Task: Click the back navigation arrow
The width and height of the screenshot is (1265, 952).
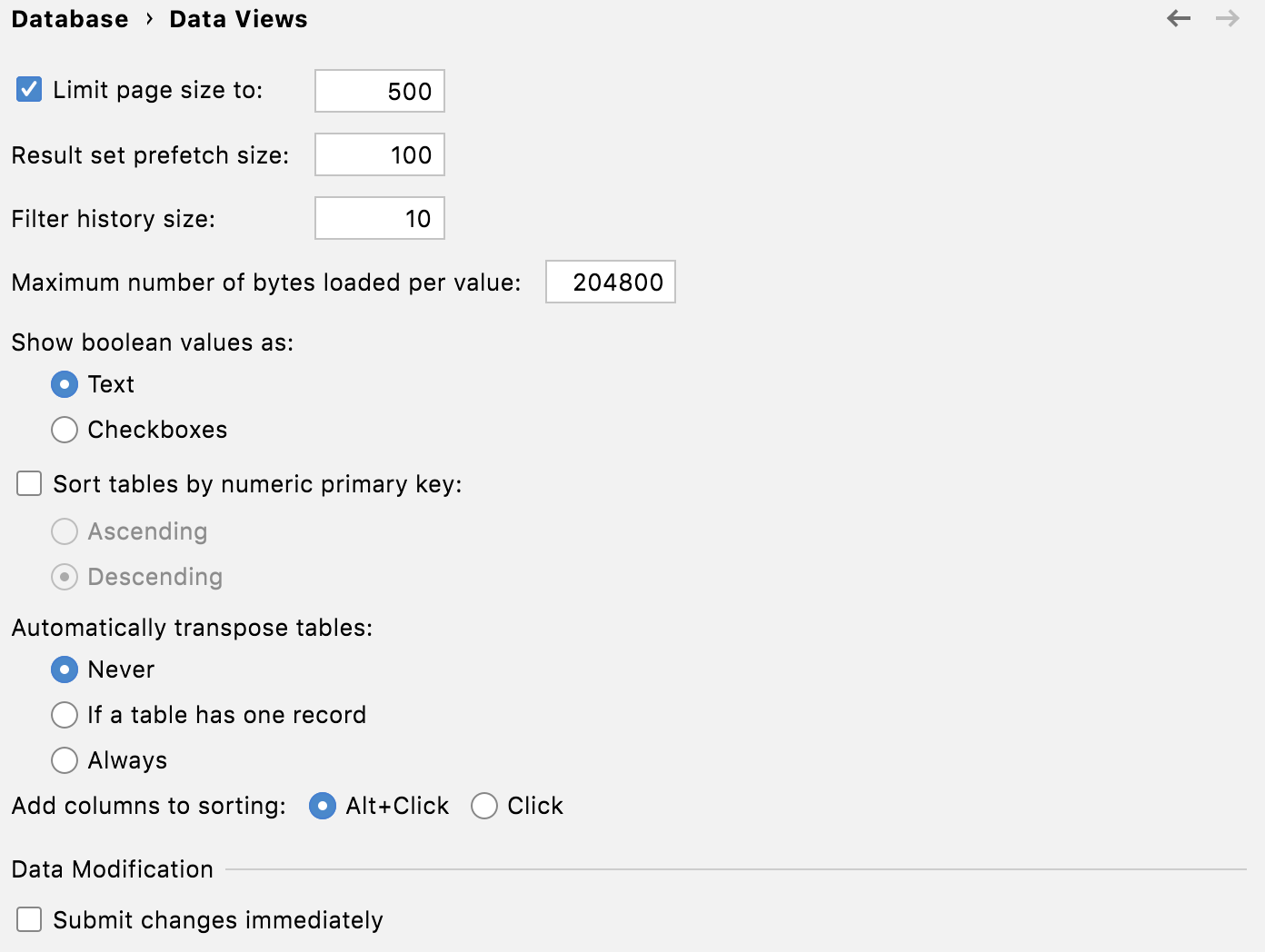Action: coord(1178,18)
